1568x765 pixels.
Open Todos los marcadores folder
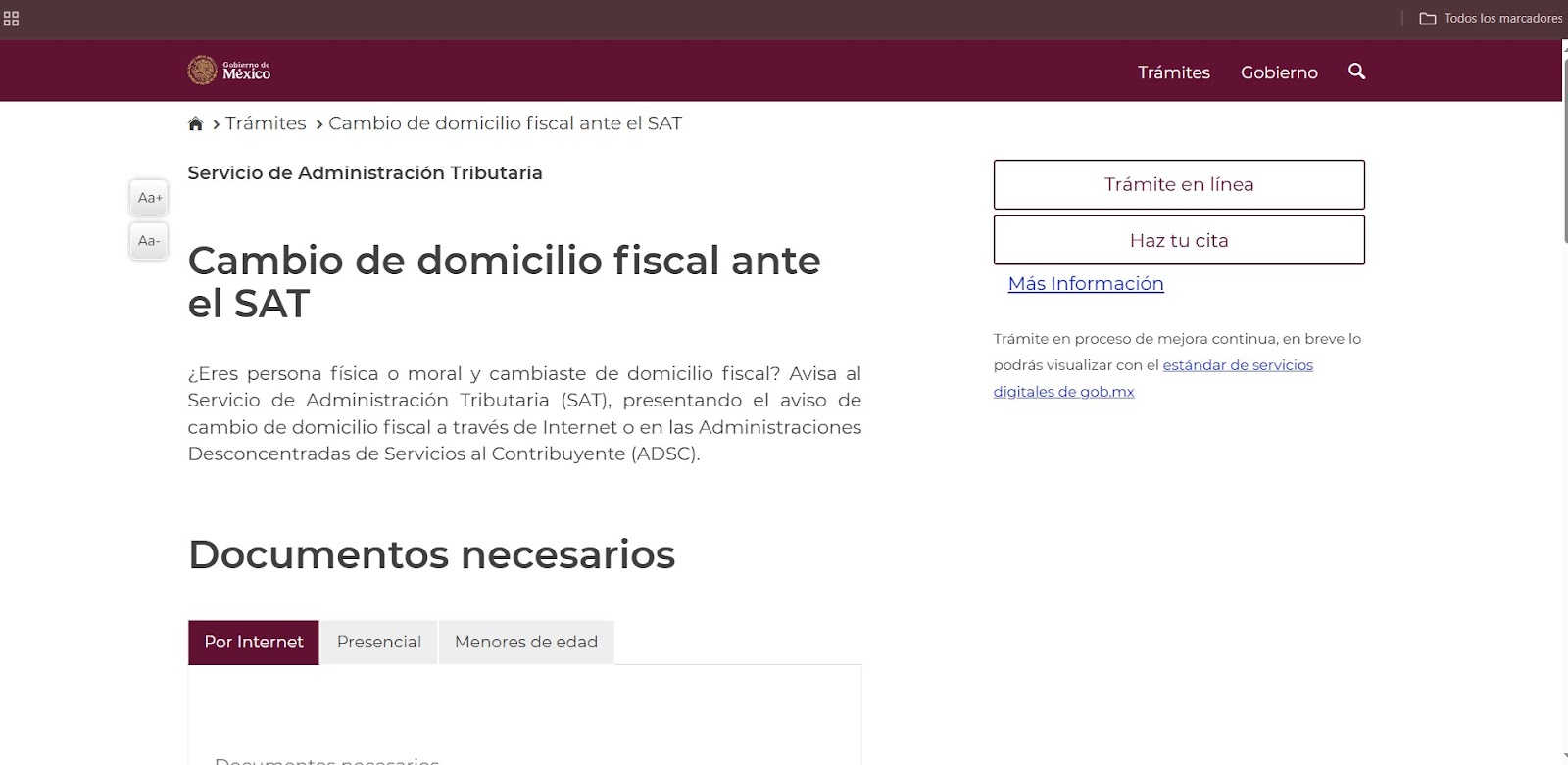[x=1491, y=19]
